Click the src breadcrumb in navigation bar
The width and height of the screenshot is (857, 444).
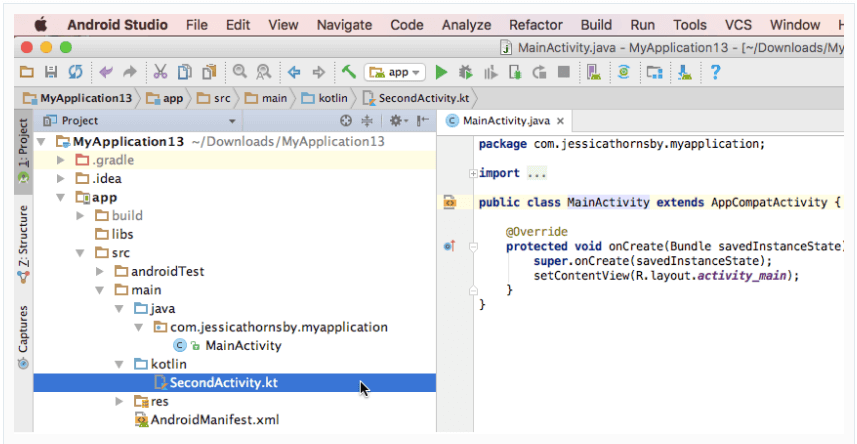click(215, 98)
